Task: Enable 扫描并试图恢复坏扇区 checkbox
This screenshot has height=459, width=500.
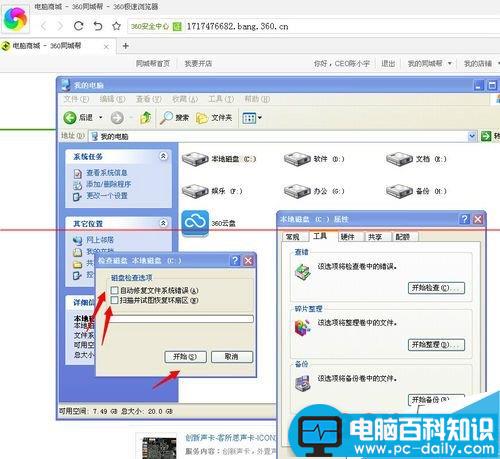Action: point(114,300)
